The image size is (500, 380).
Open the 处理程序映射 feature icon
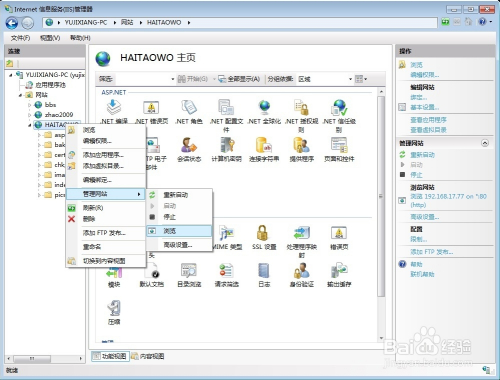pyautogui.click(x=301, y=233)
